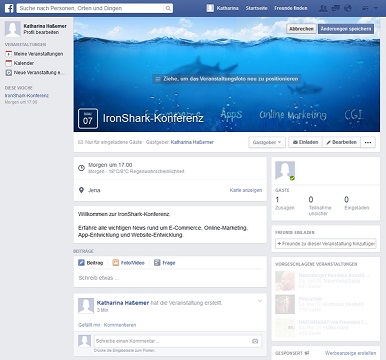Click second suggested event thumbnail
The image size is (386, 360).
coord(285,304)
